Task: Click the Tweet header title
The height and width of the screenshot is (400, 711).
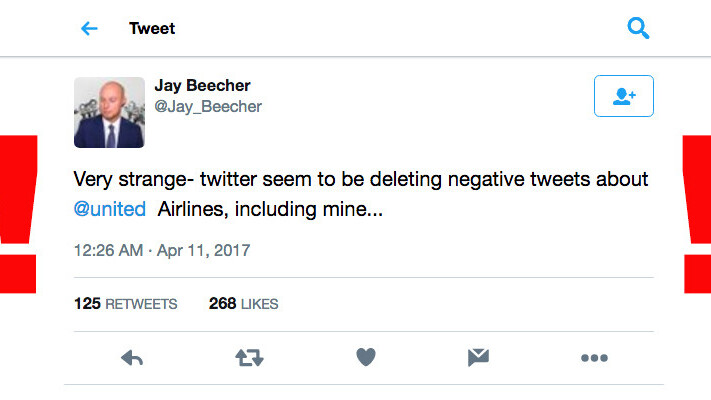Action: [152, 28]
